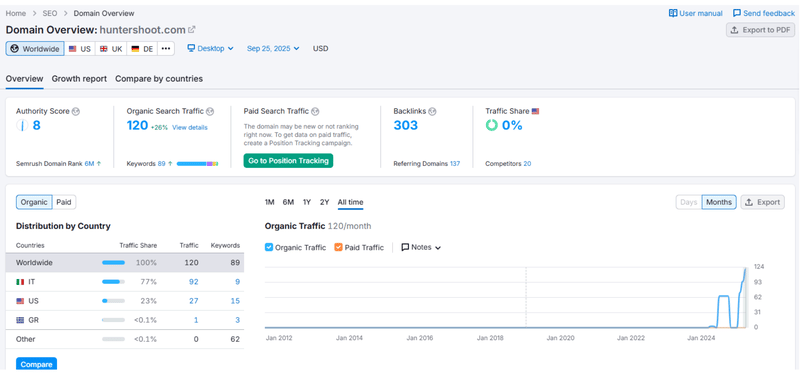Set chart range to 1Y
This screenshot has height=375, width=800.
307,202
